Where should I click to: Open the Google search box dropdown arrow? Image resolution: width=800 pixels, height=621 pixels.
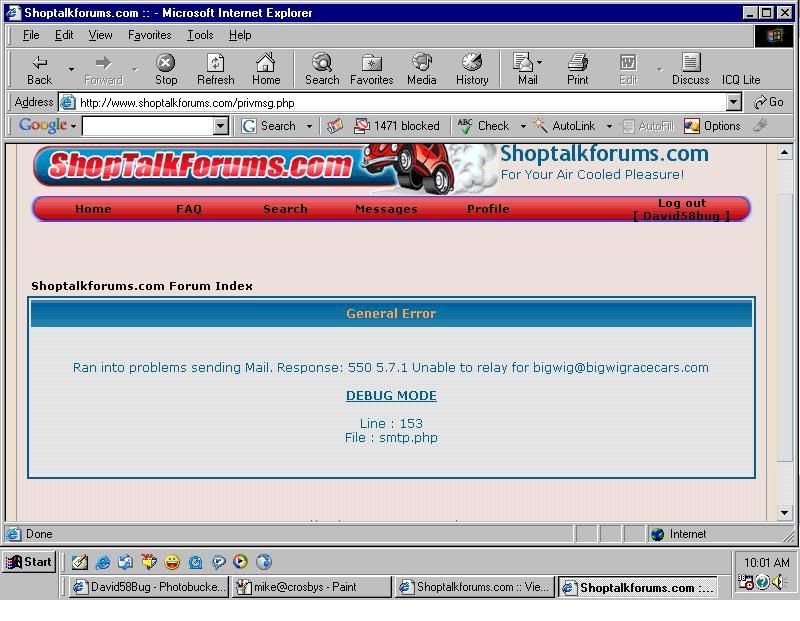click(x=221, y=126)
